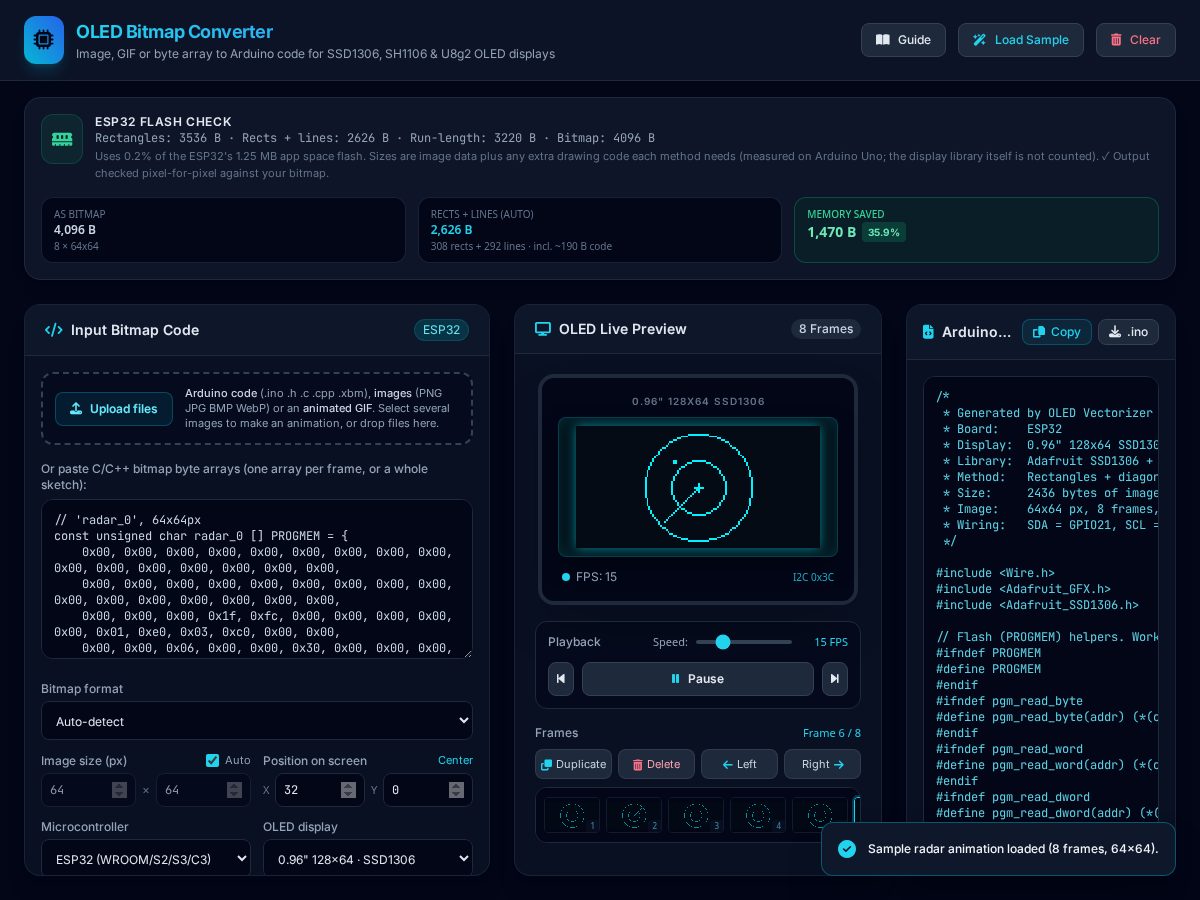Screen dimensions: 1200x900
Task: Click the 35.9% memory saved badge
Action: 884,232
